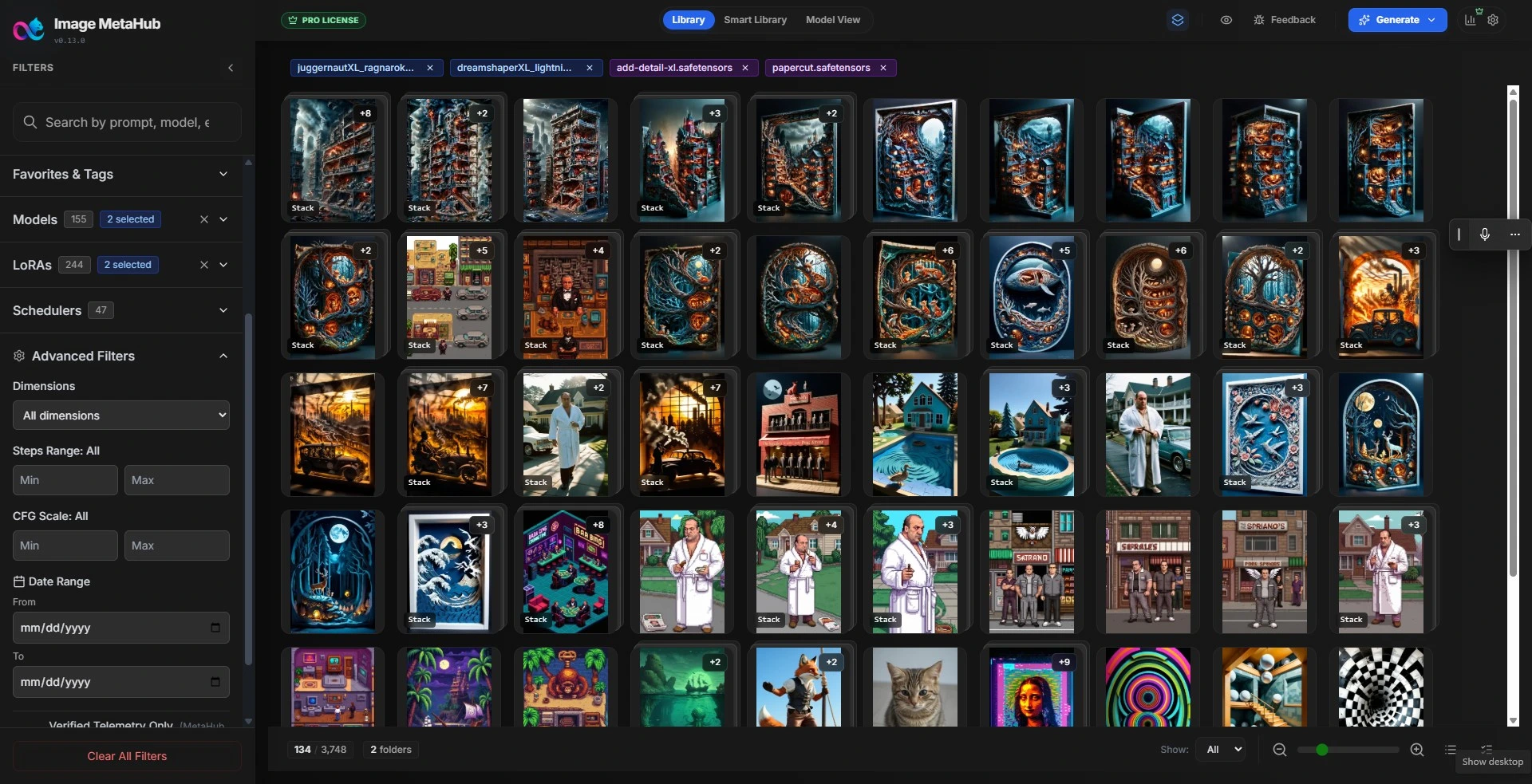Open the settings gear icon
Image resolution: width=1532 pixels, height=784 pixels.
[x=1493, y=20]
